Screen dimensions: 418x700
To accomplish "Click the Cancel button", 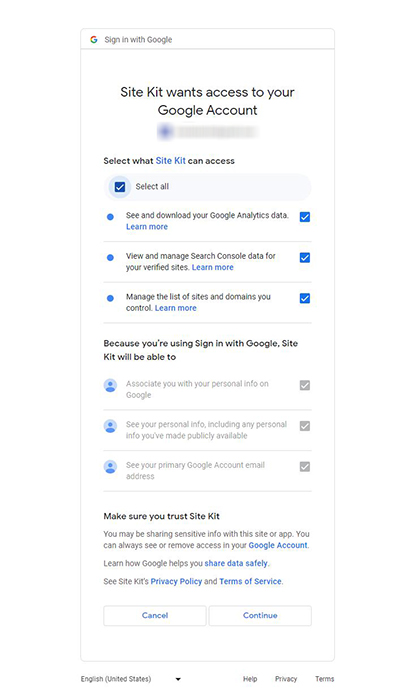I will (155, 615).
